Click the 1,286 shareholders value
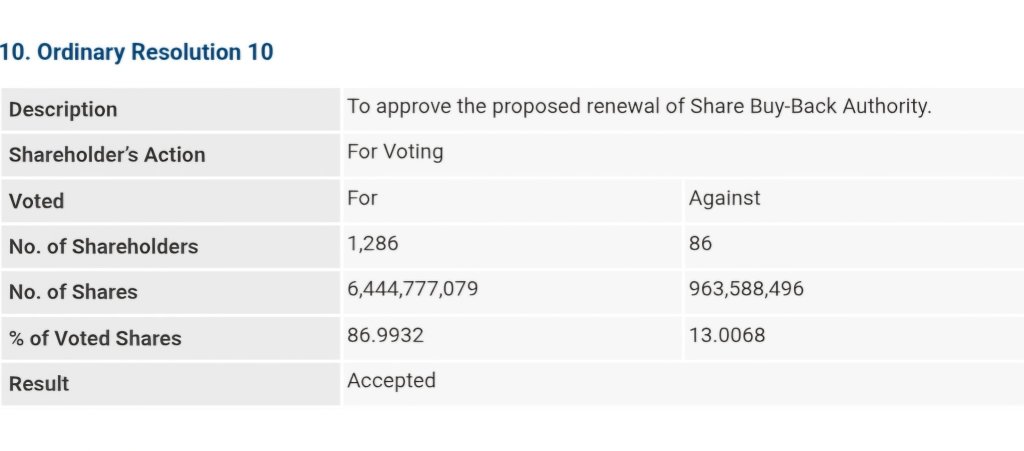Image resolution: width=1024 pixels, height=451 pixels. [372, 243]
